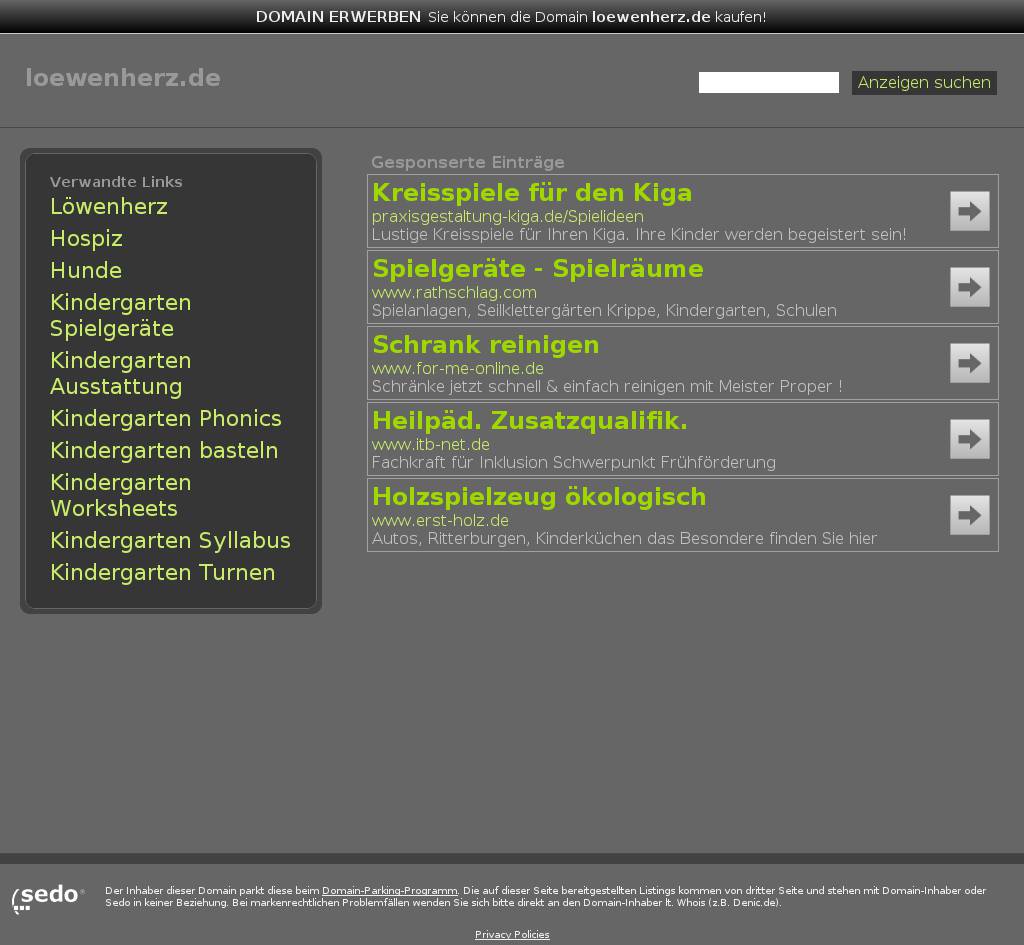Select the Hunde related link

[x=86, y=271]
